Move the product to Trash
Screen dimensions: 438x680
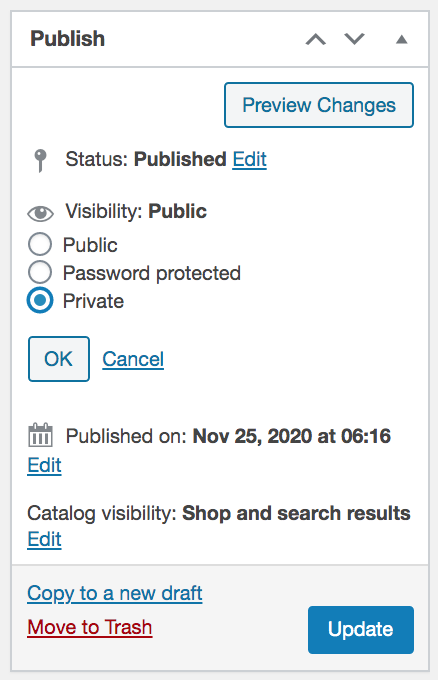[x=90, y=628]
